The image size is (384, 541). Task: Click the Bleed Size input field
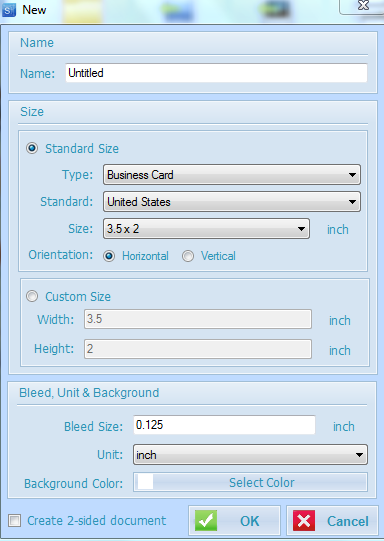(x=224, y=425)
